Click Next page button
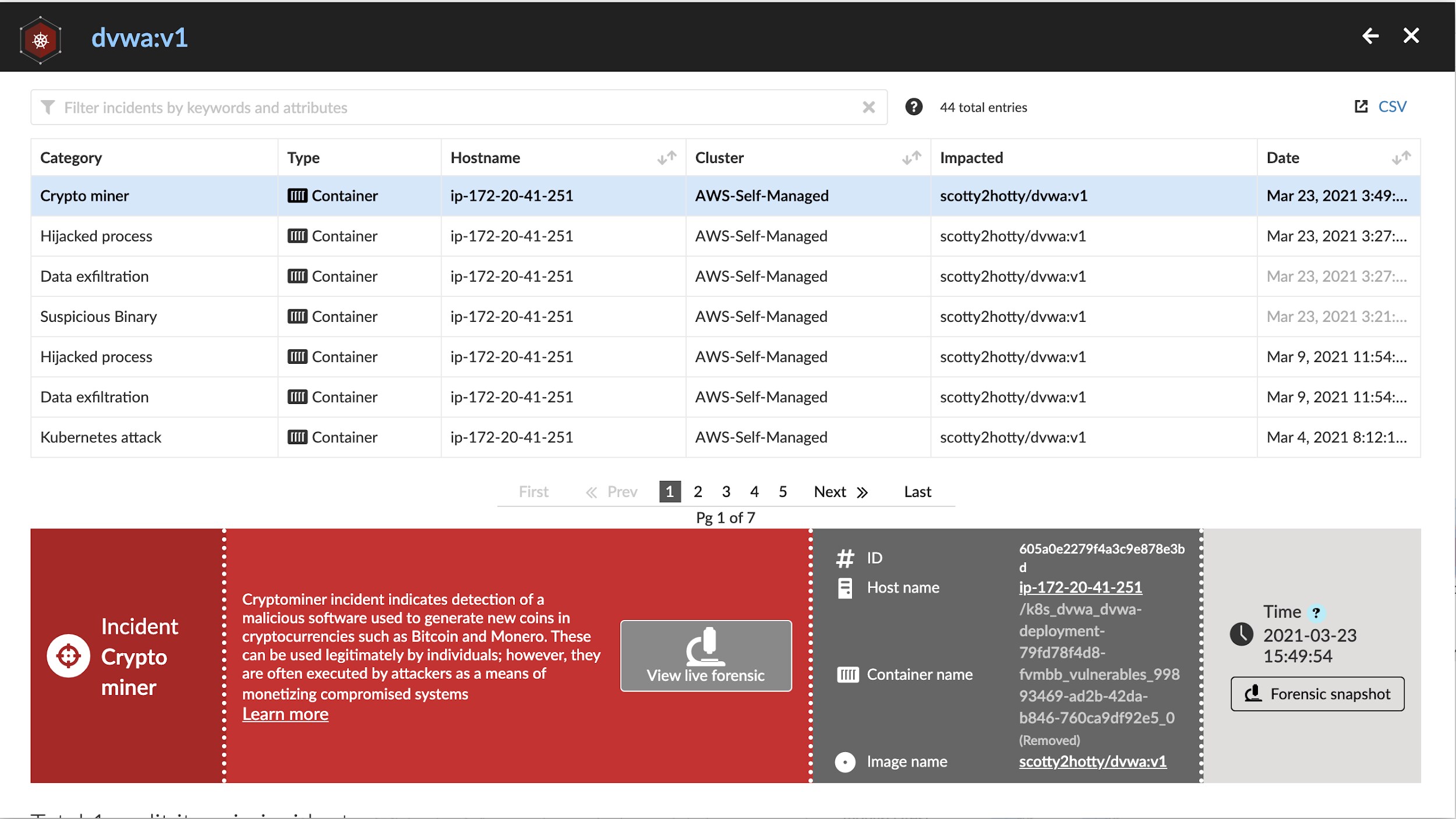Image resolution: width=1456 pixels, height=819 pixels. point(841,492)
